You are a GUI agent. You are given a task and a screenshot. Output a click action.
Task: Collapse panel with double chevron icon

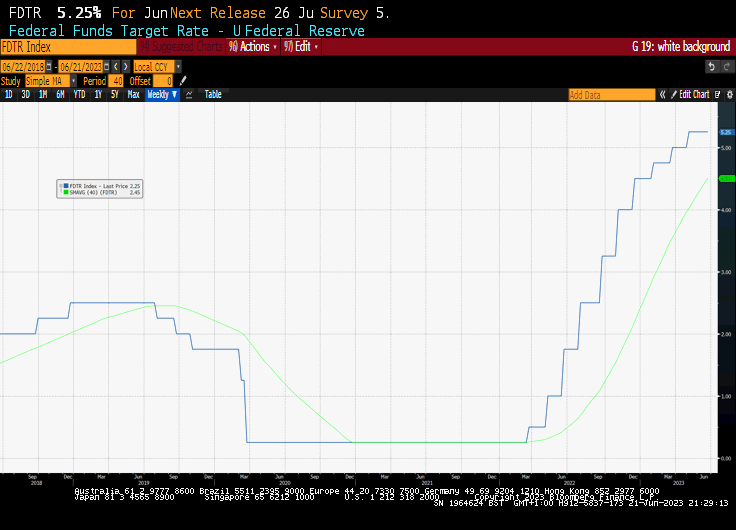click(662, 95)
